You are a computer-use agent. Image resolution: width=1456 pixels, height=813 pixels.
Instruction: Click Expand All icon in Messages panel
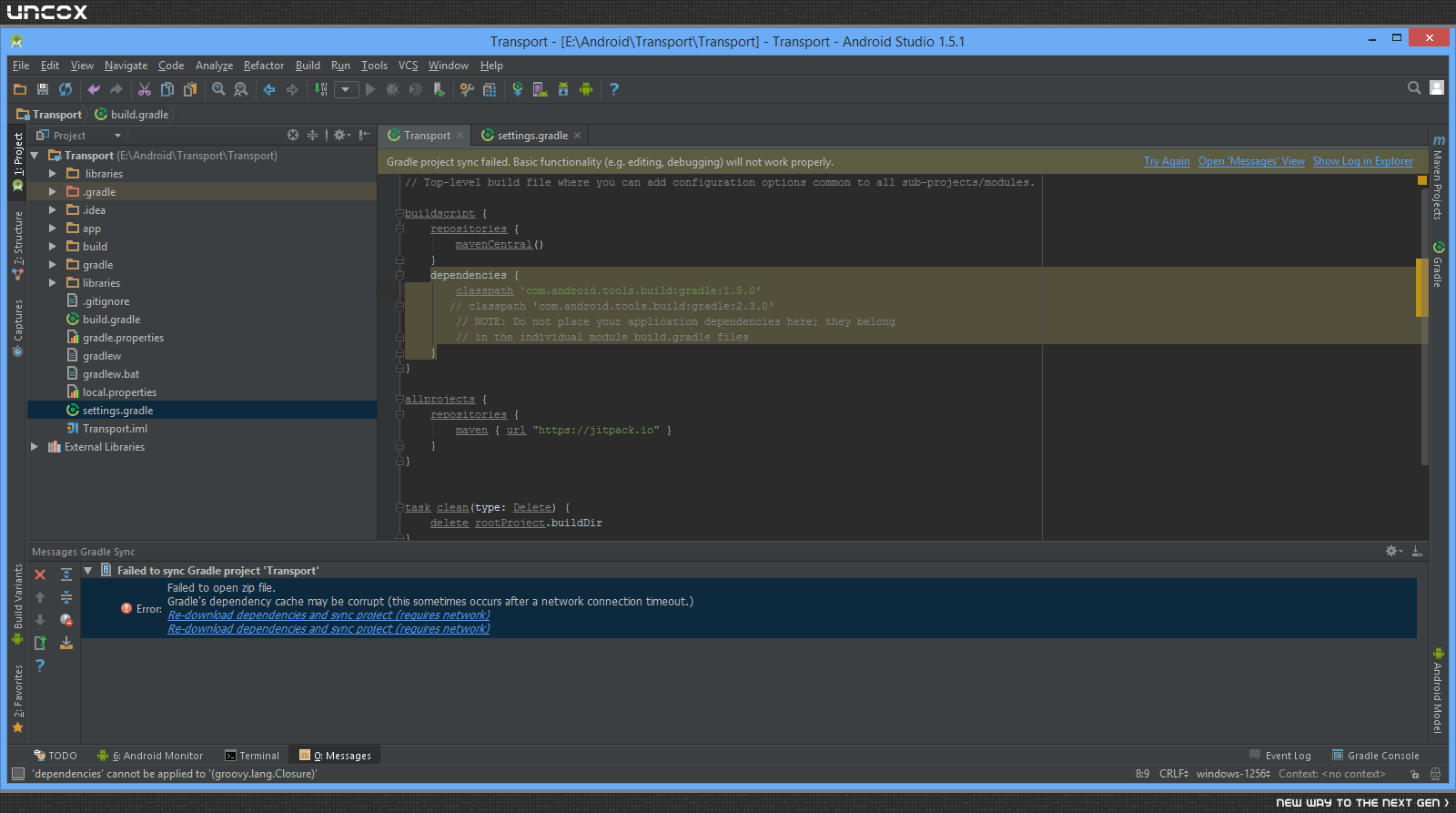click(66, 574)
